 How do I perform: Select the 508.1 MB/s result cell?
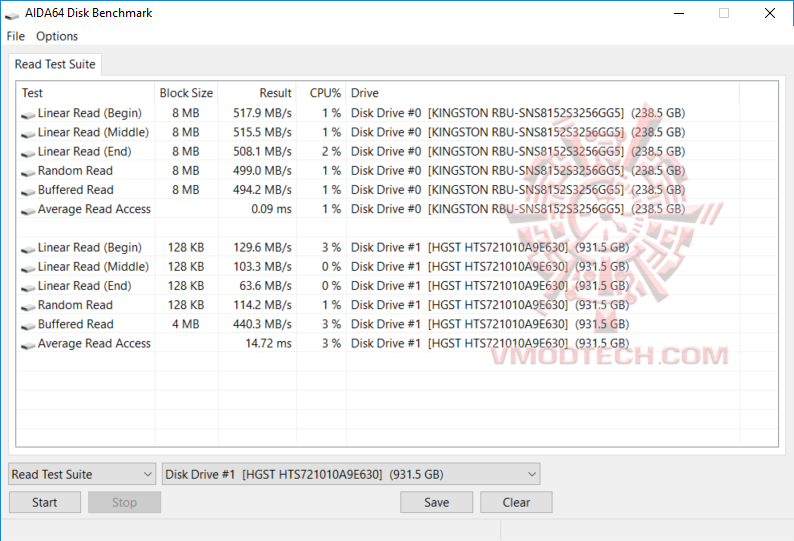262,151
